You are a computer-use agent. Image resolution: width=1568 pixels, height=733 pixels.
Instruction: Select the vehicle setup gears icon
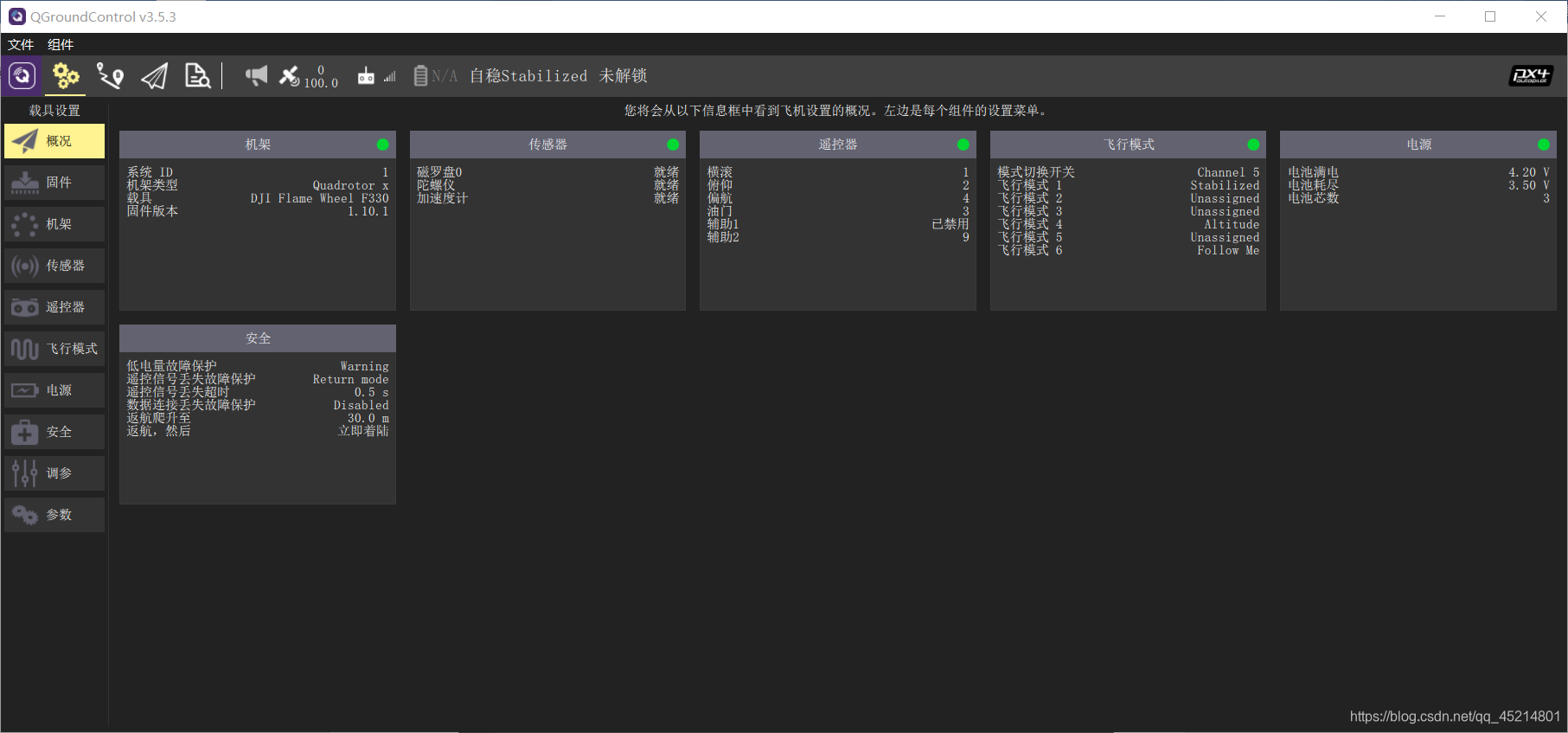pos(66,76)
